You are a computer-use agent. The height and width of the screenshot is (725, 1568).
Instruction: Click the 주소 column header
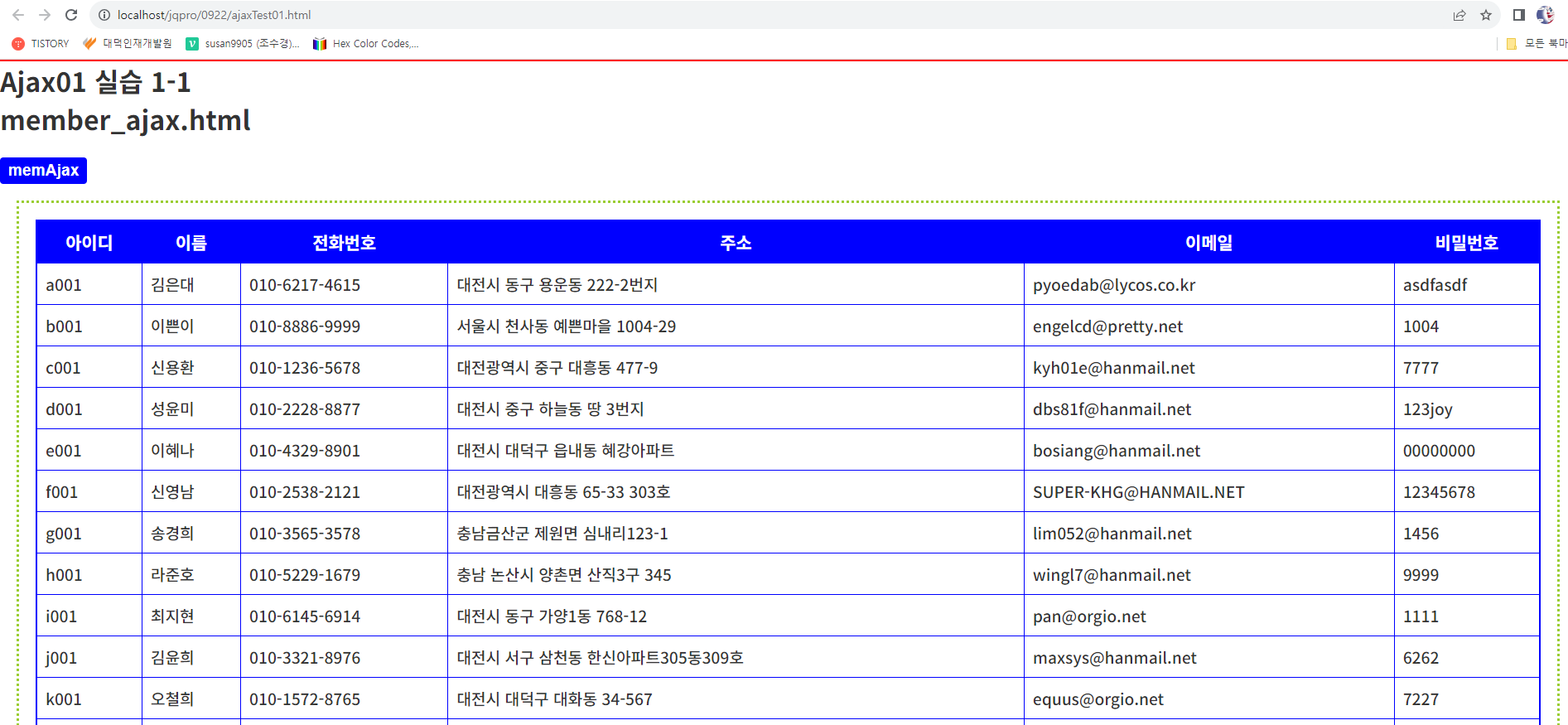[736, 243]
